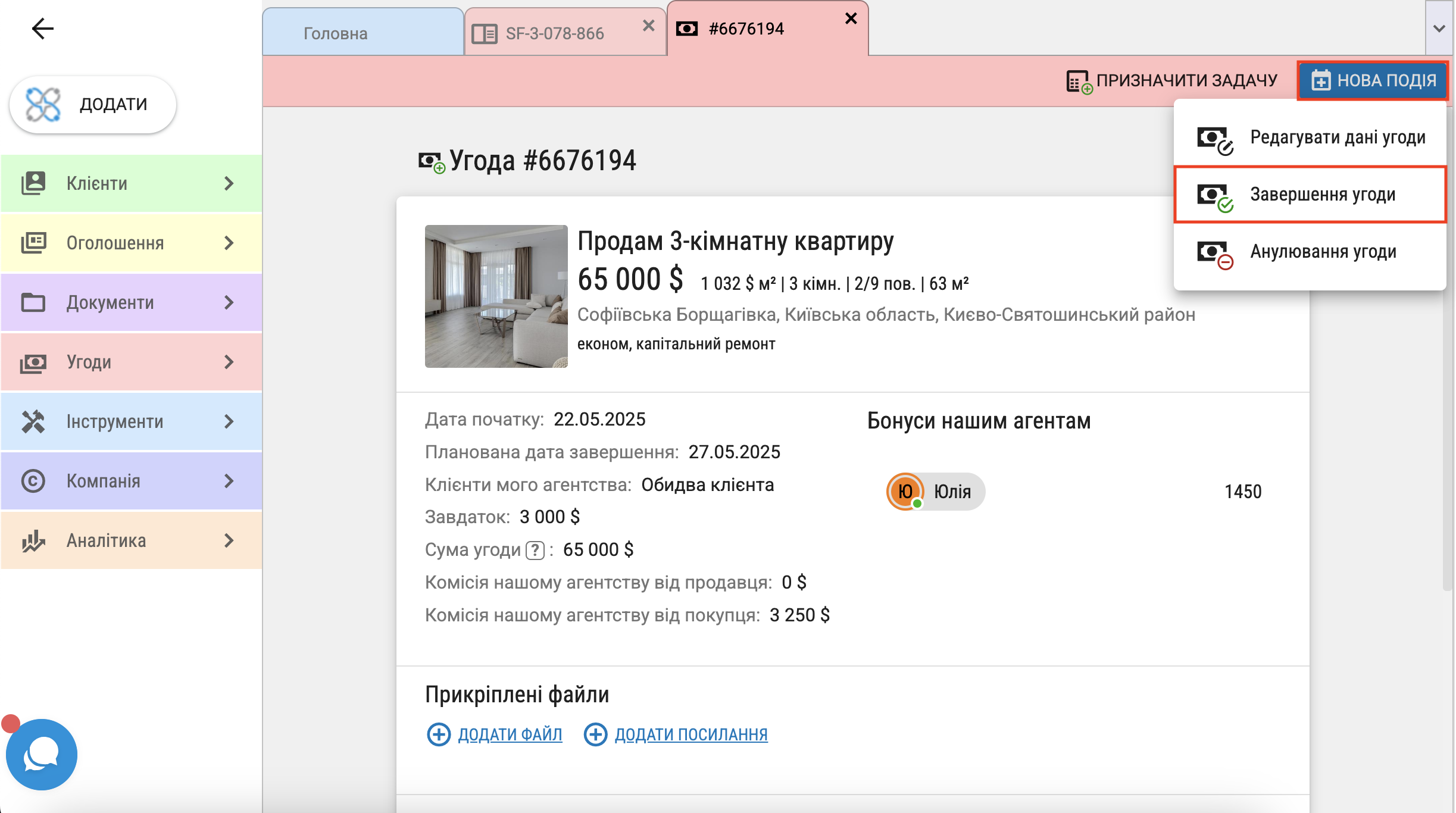Click the ДОДАТИ ПОСИЛАННЯ link
The width and height of the screenshot is (1456, 813).
point(691,734)
